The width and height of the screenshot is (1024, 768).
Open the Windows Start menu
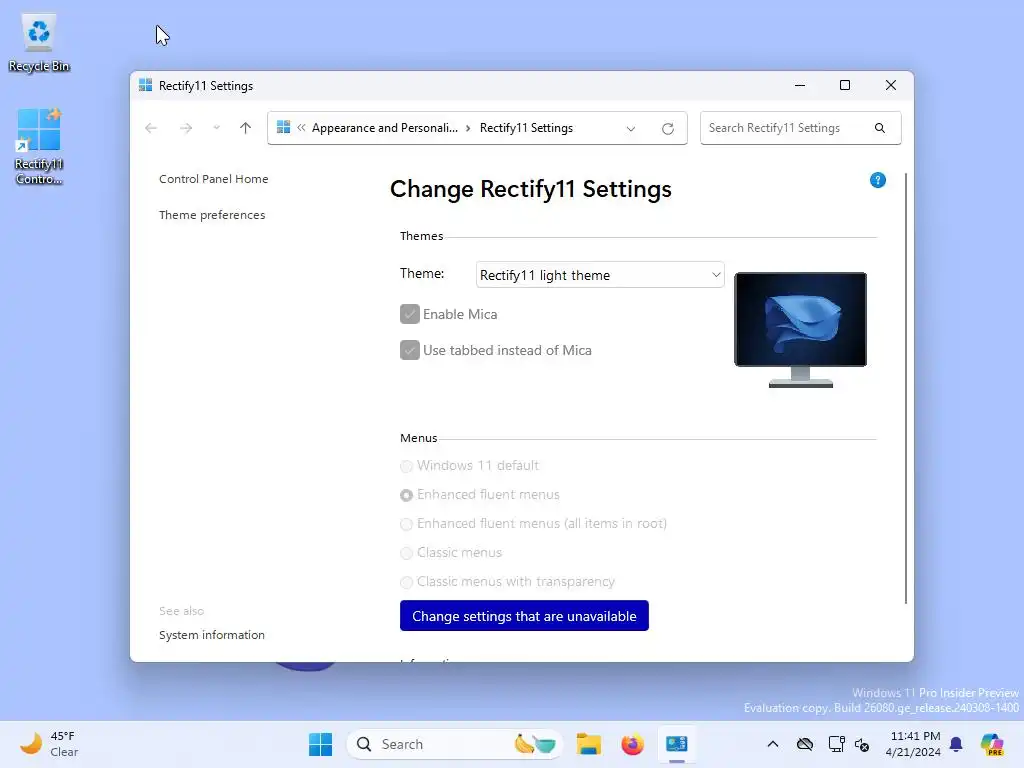[320, 744]
